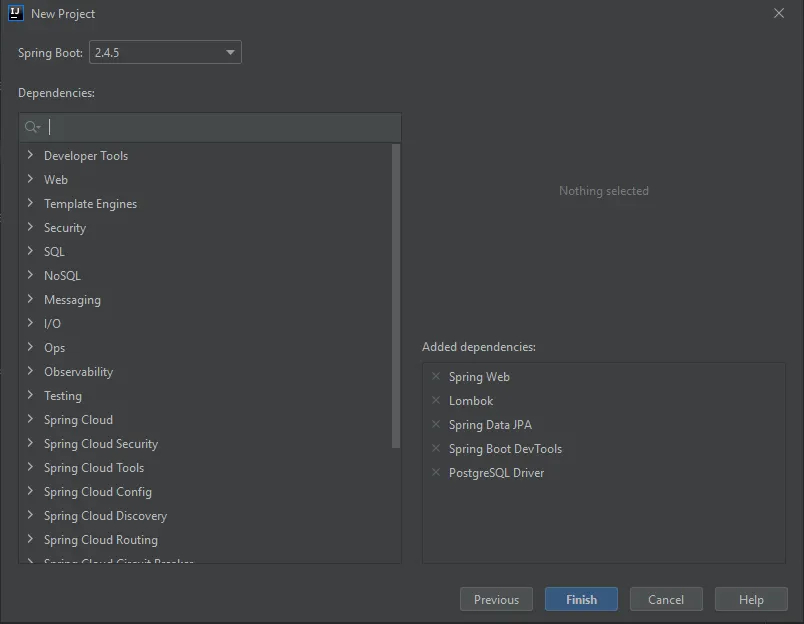Close the New Project dialog
Image resolution: width=804 pixels, height=624 pixels.
[x=778, y=13]
